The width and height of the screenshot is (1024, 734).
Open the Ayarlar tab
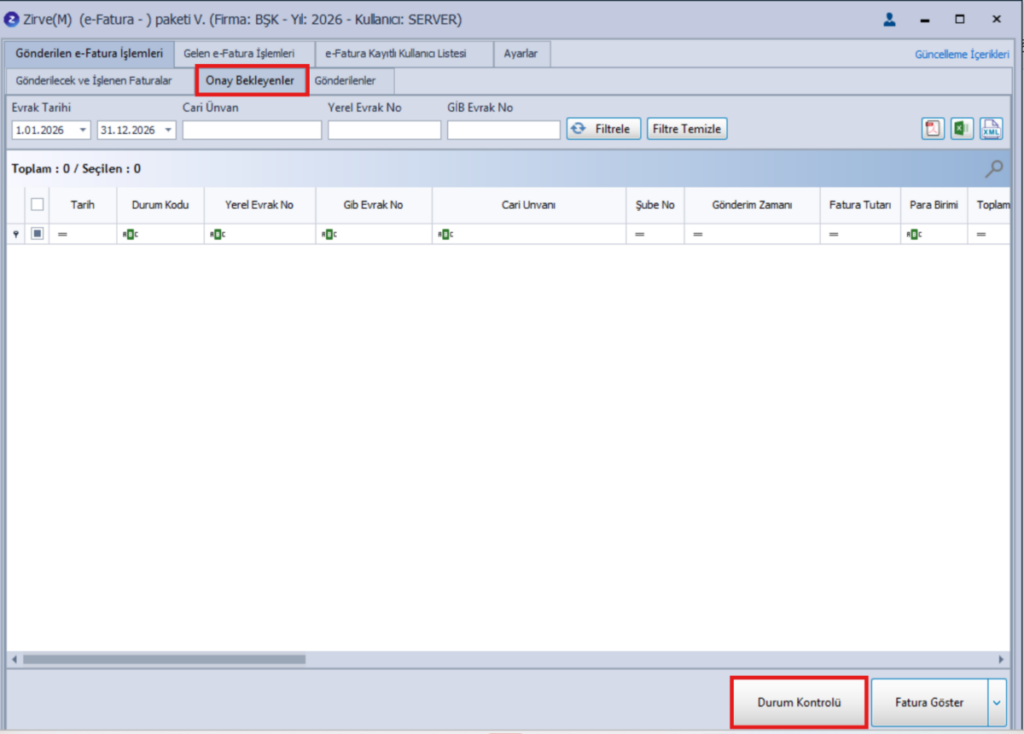[x=520, y=54]
